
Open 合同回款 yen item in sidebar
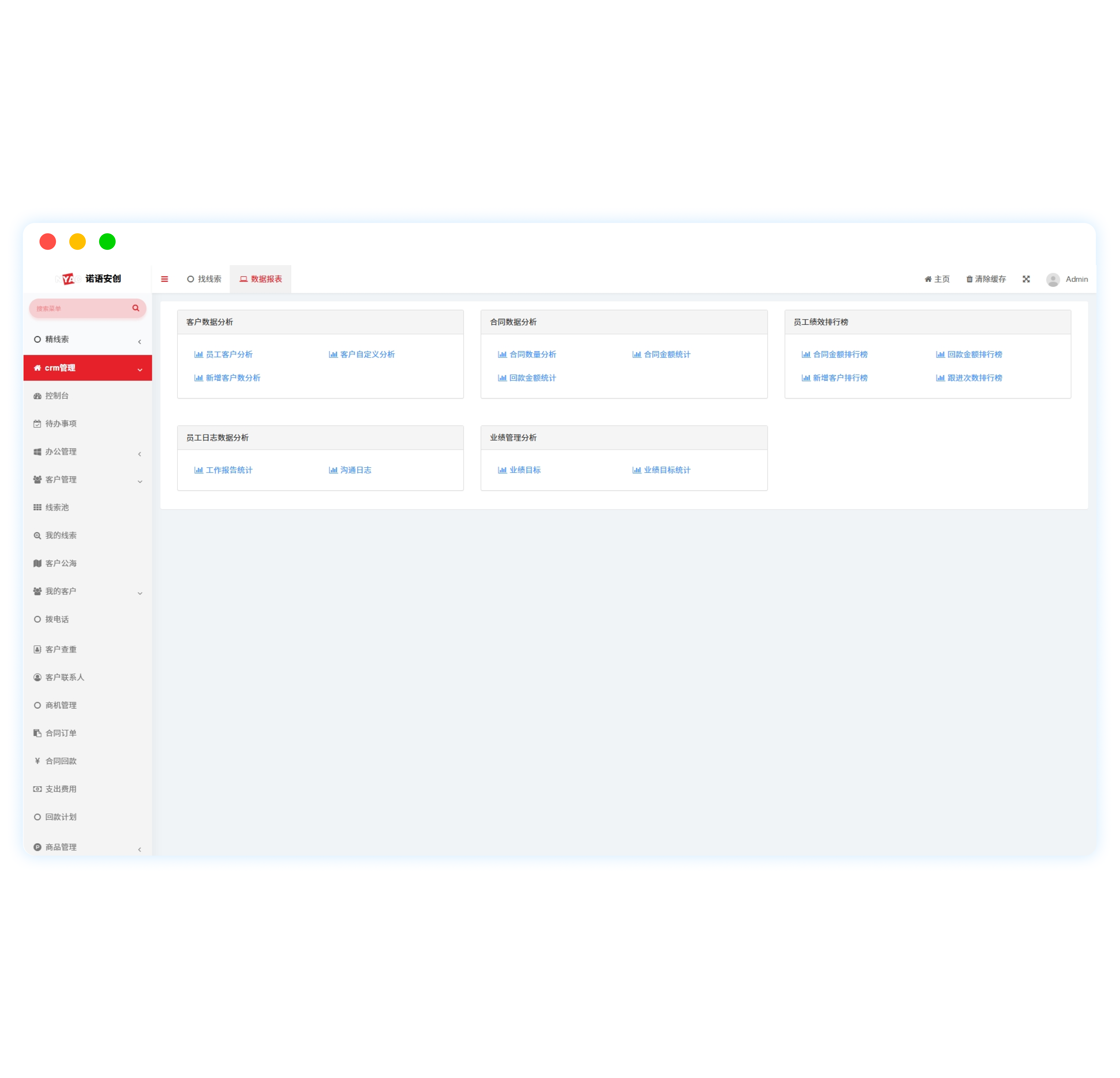61,761
